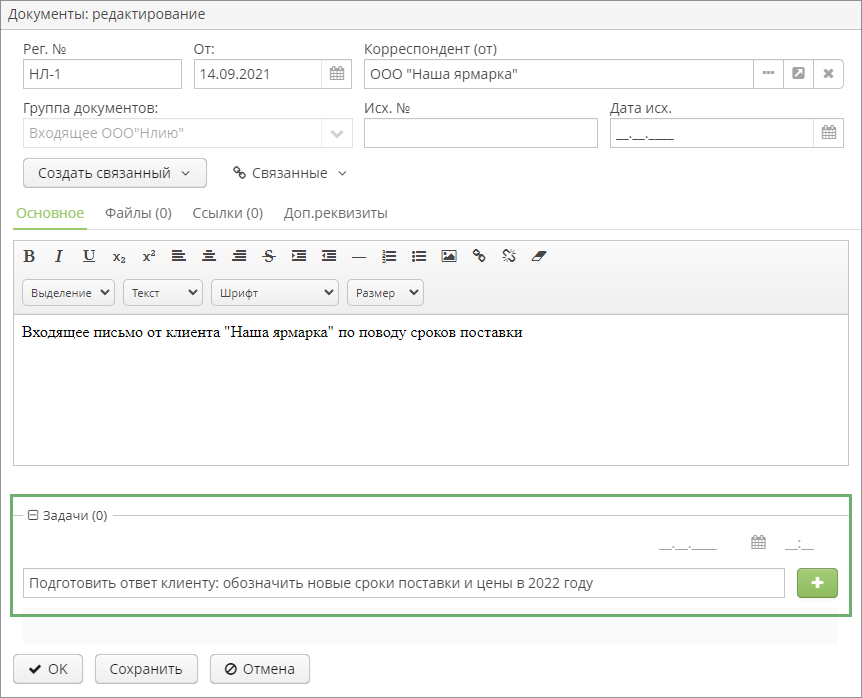Insert bulleted list
Viewport: 862px width, 698px height.
[419, 256]
